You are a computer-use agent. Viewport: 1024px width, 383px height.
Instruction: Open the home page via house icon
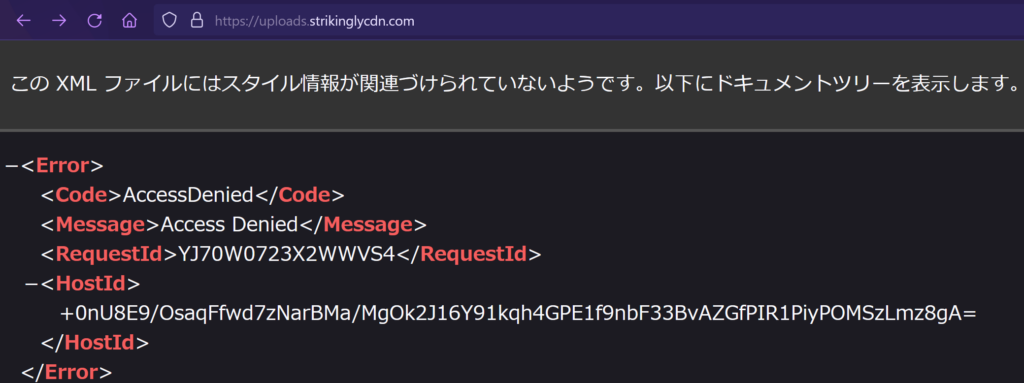click(x=129, y=21)
